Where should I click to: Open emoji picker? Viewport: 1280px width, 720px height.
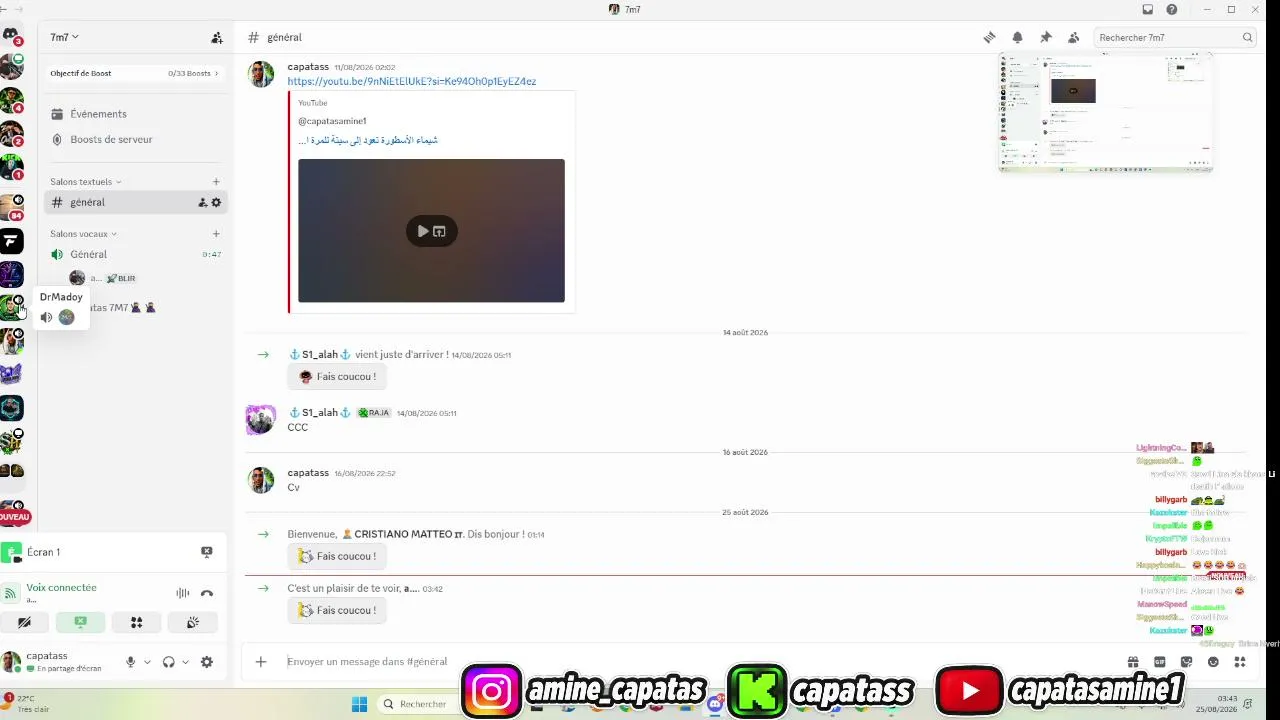click(x=1214, y=661)
